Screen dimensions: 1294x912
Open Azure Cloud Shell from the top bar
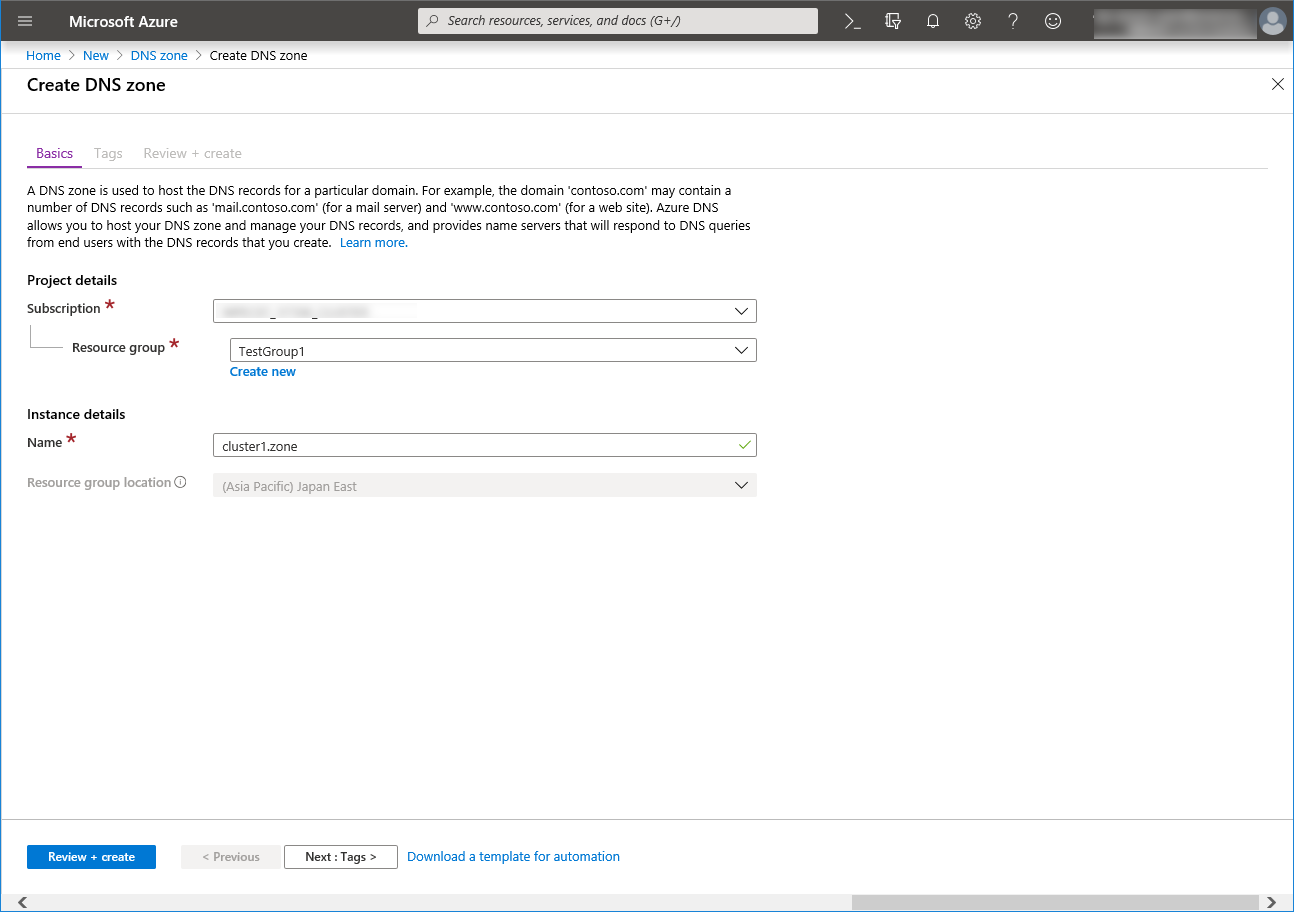click(x=852, y=21)
